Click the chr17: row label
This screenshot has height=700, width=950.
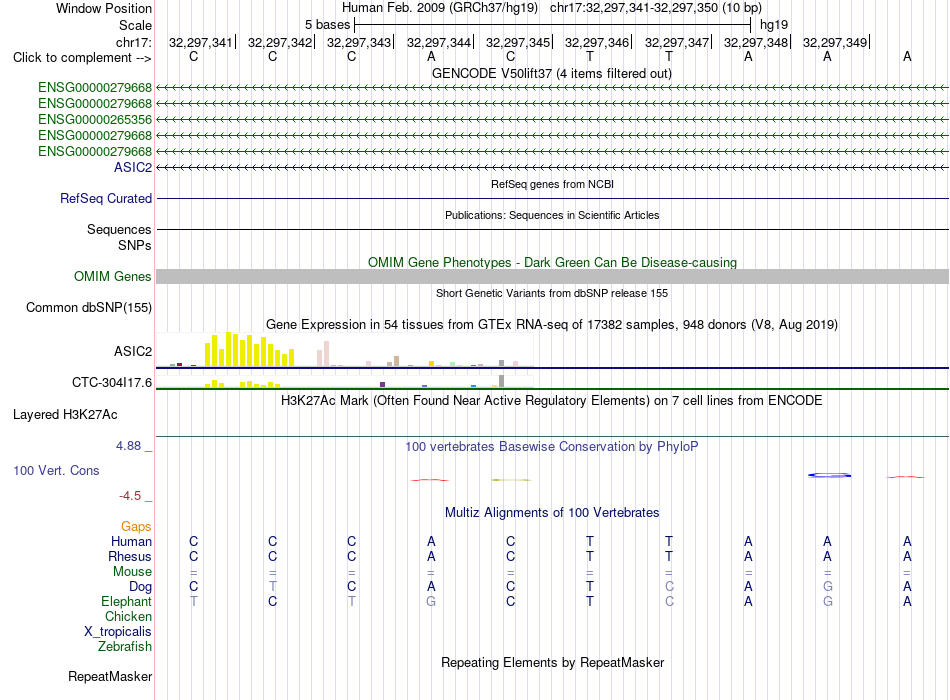pos(134,42)
